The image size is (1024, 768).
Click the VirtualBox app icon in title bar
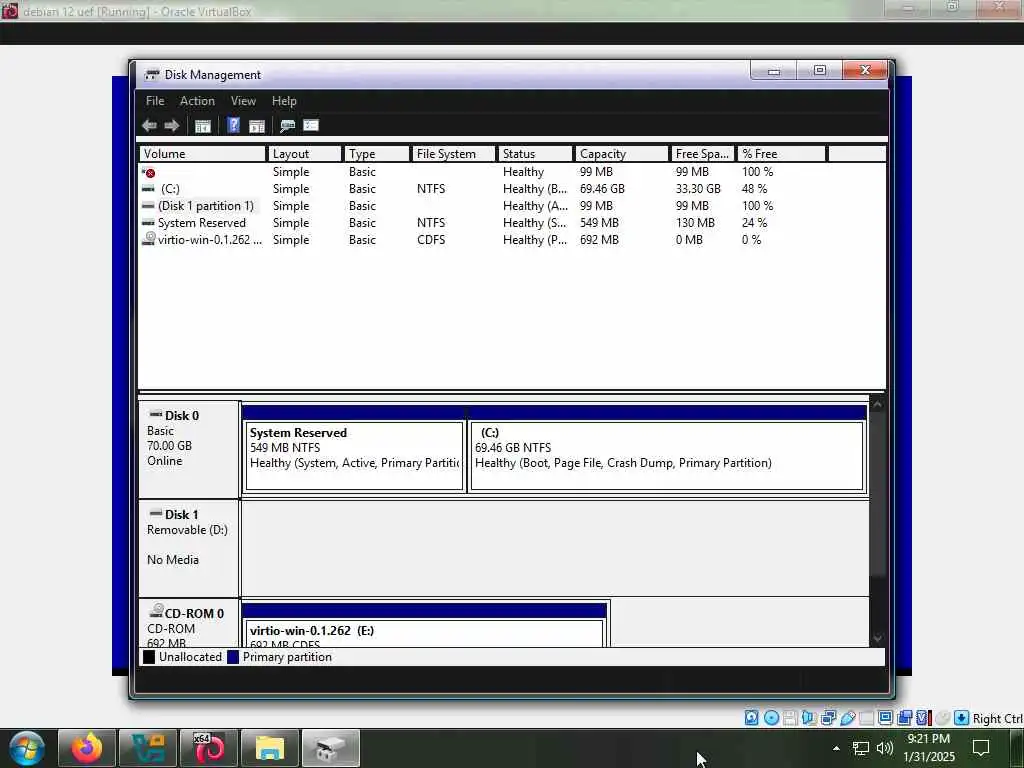(x=10, y=10)
